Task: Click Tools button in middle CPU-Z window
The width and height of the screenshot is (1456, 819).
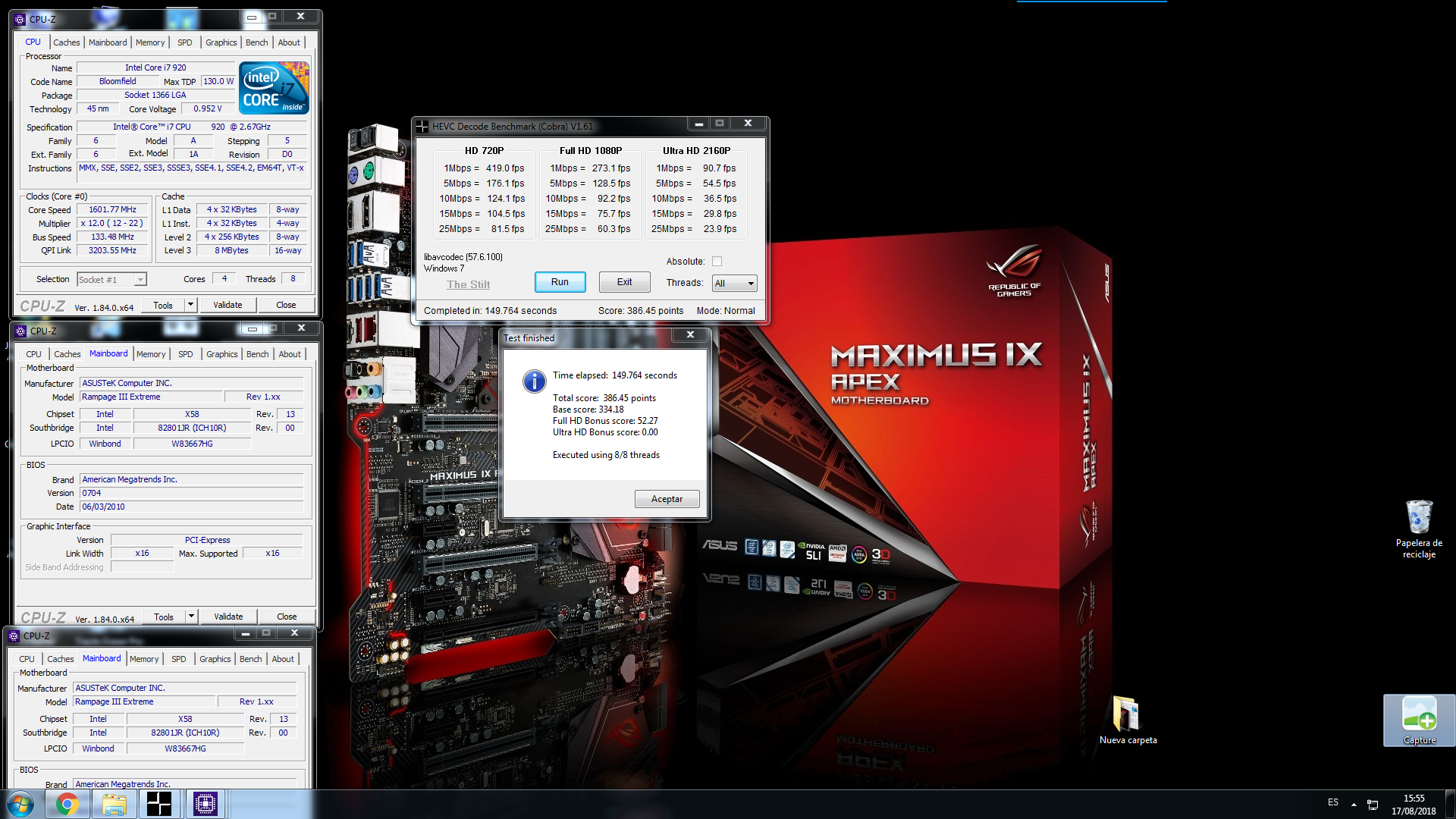Action: tap(164, 617)
